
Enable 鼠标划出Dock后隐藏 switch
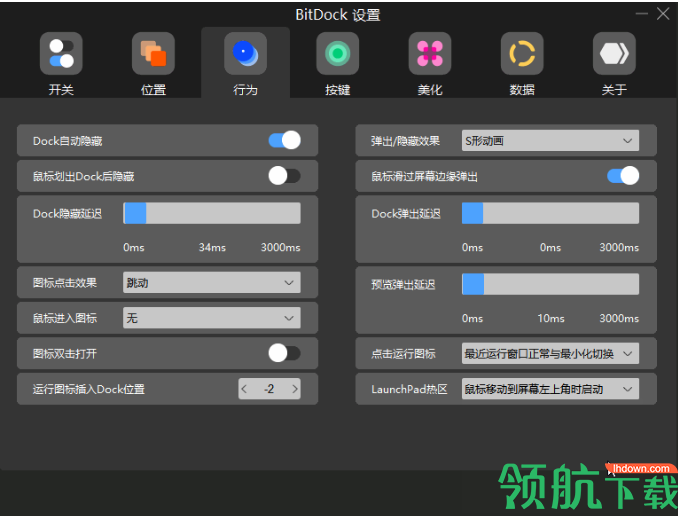(285, 176)
